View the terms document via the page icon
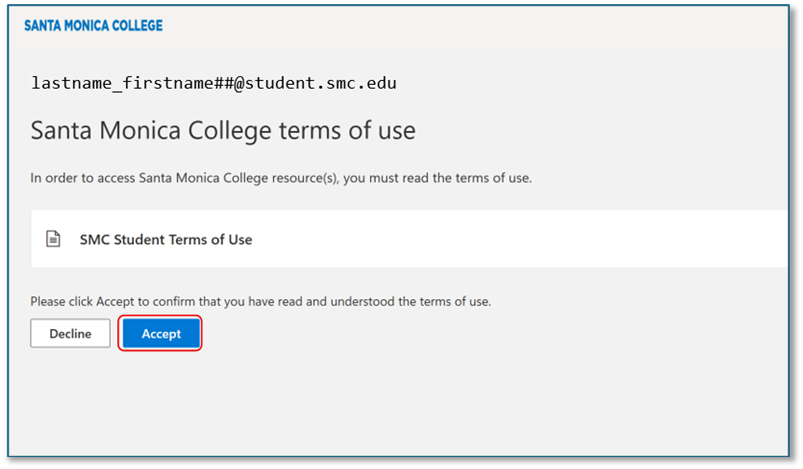 coord(53,239)
